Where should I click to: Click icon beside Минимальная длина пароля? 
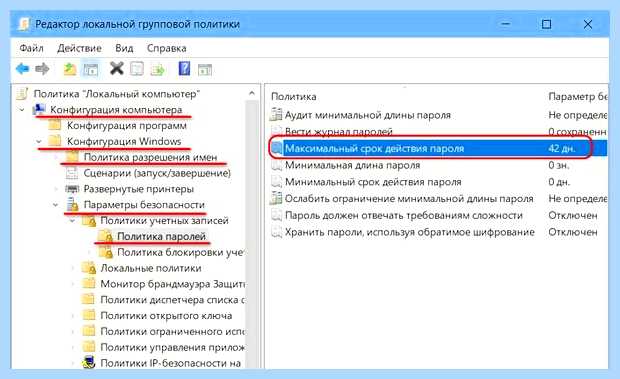[x=276, y=165]
